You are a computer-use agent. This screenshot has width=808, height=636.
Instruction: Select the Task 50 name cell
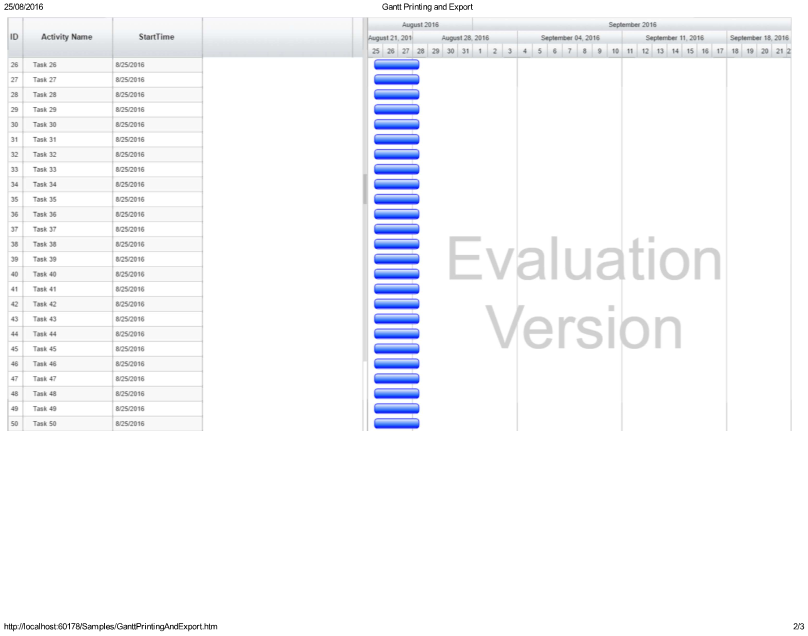(x=68, y=424)
